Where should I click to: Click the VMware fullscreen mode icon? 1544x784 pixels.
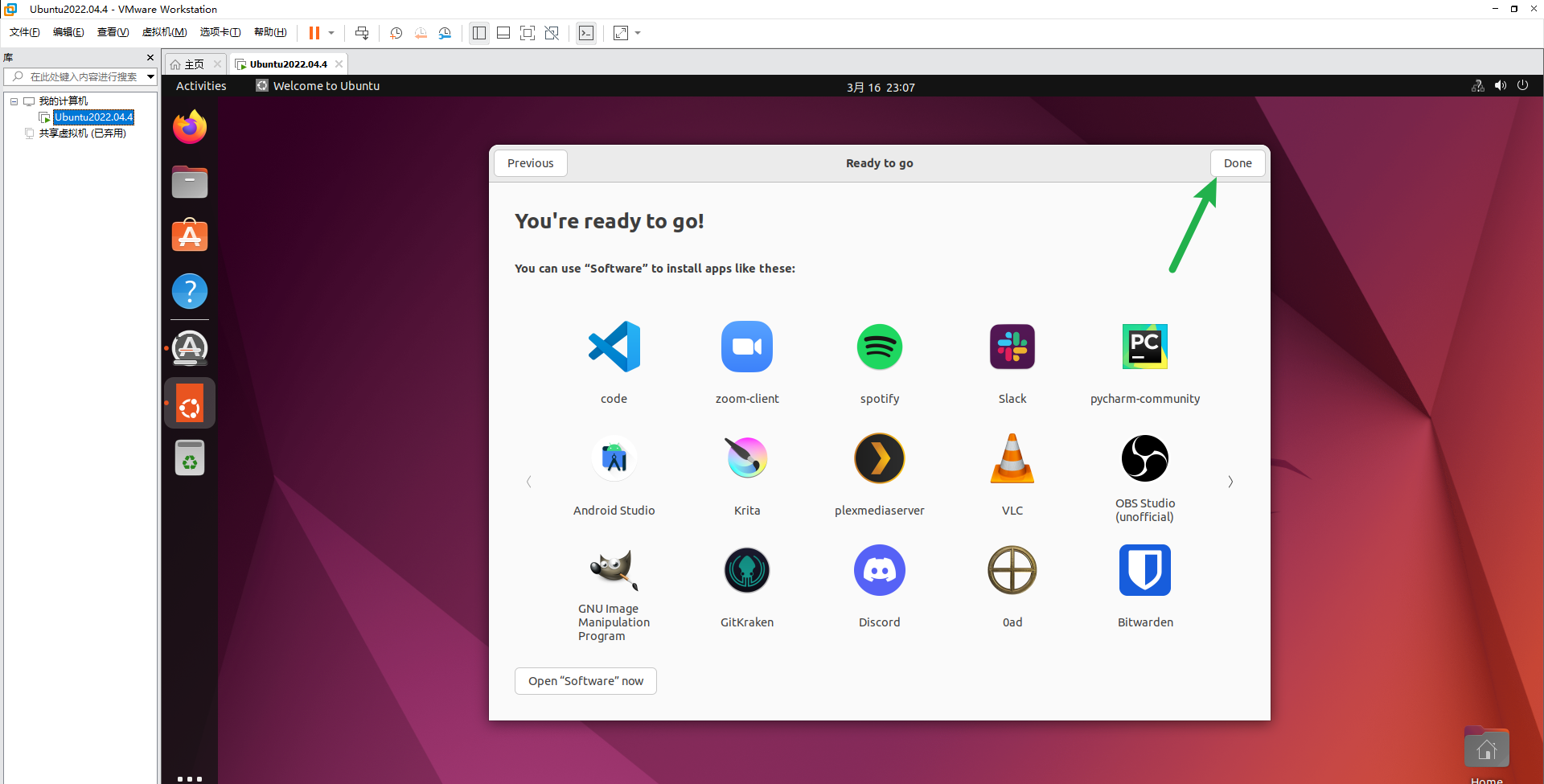(528, 33)
